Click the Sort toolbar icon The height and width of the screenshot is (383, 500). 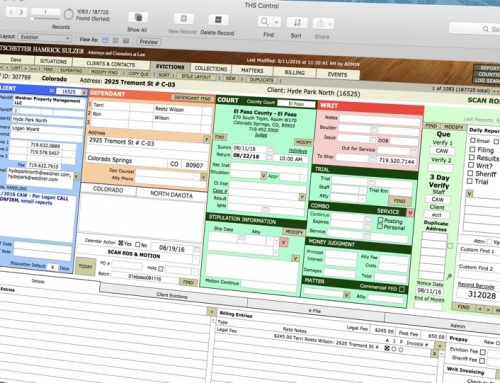click(297, 23)
